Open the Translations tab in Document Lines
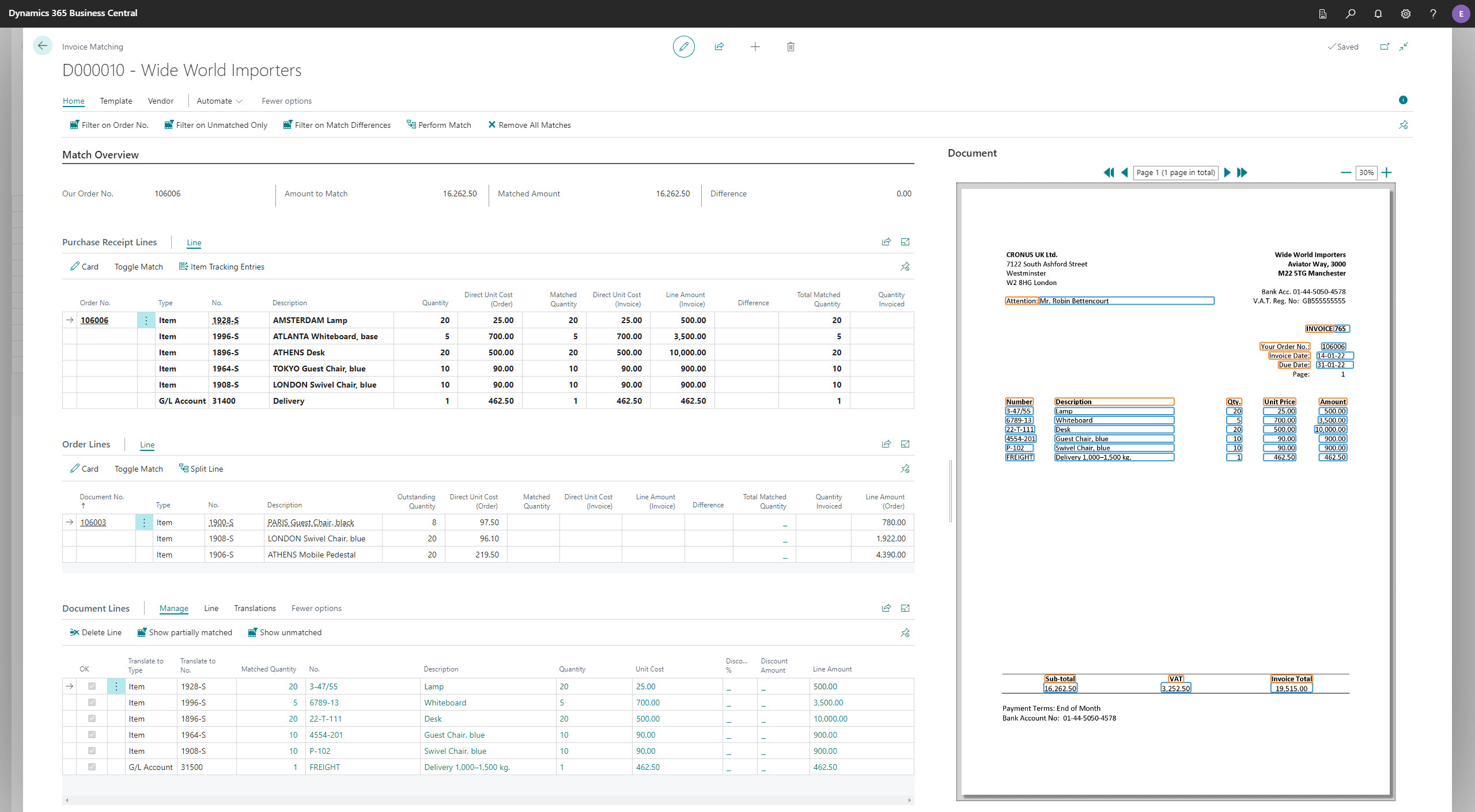The width and height of the screenshot is (1475, 812). (255, 608)
